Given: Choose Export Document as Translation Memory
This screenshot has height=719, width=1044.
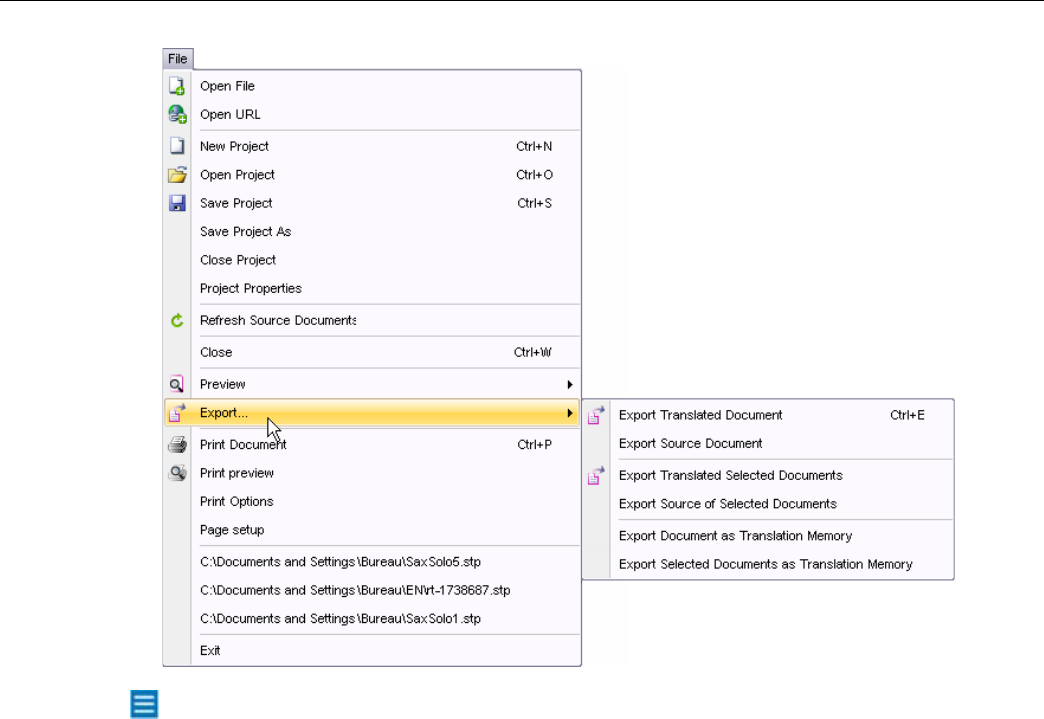Looking at the screenshot, I should [735, 536].
